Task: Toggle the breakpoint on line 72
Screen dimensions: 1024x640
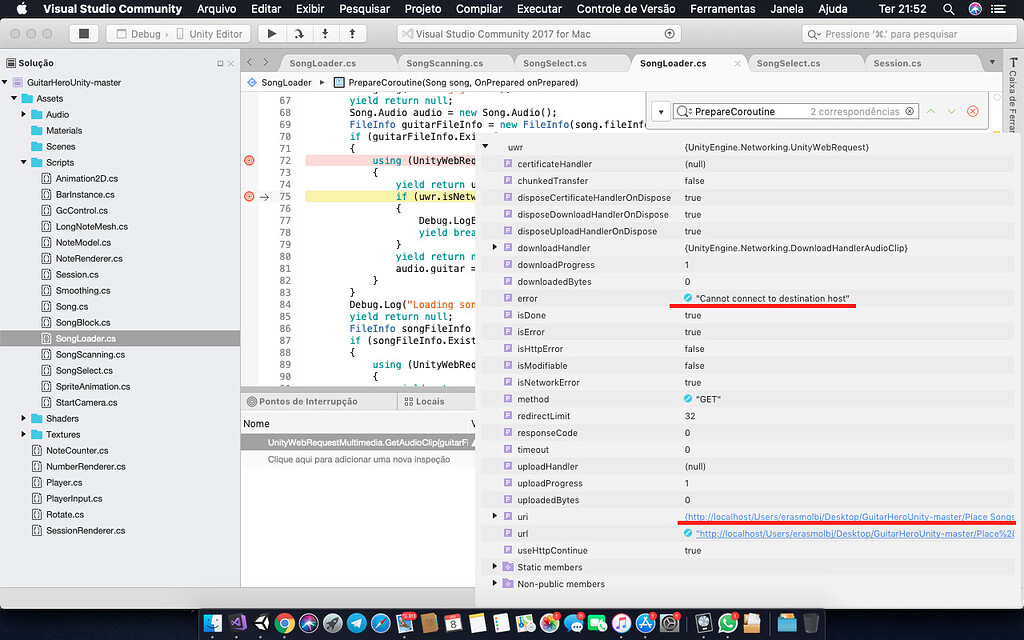Action: (x=250, y=160)
